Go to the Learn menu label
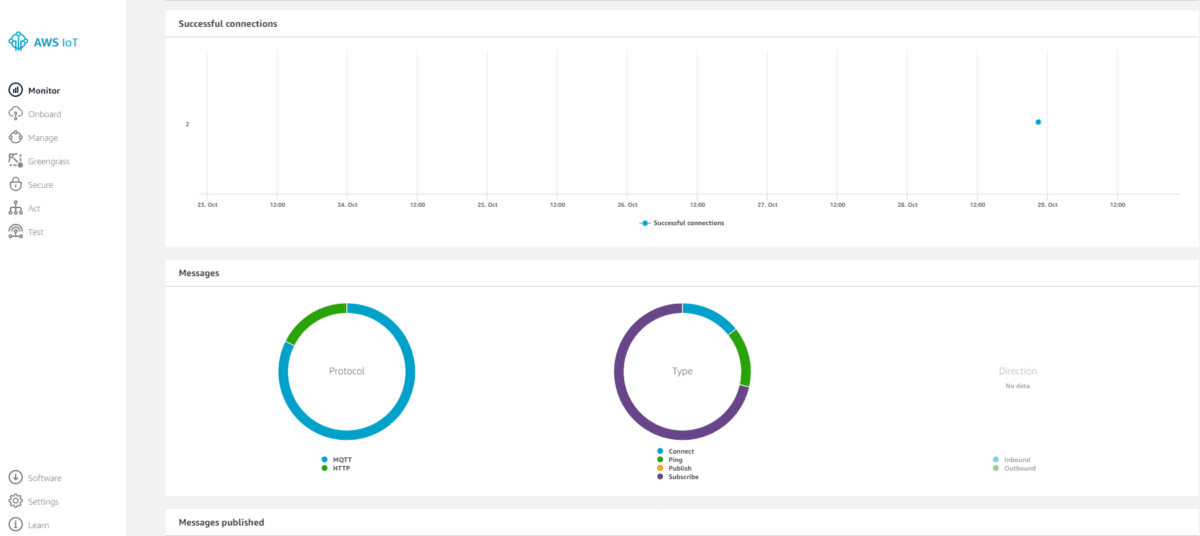The width and height of the screenshot is (1200, 536). click(39, 525)
